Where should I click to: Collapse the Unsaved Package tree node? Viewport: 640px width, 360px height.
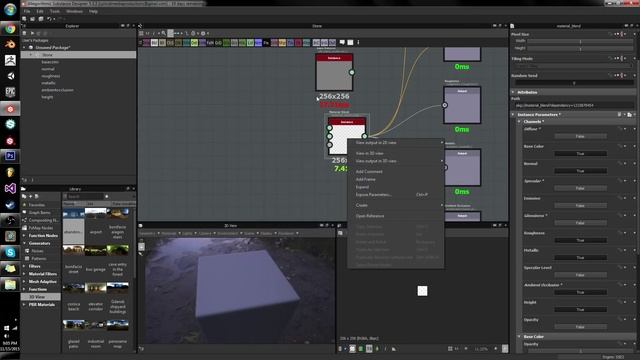pos(24,47)
